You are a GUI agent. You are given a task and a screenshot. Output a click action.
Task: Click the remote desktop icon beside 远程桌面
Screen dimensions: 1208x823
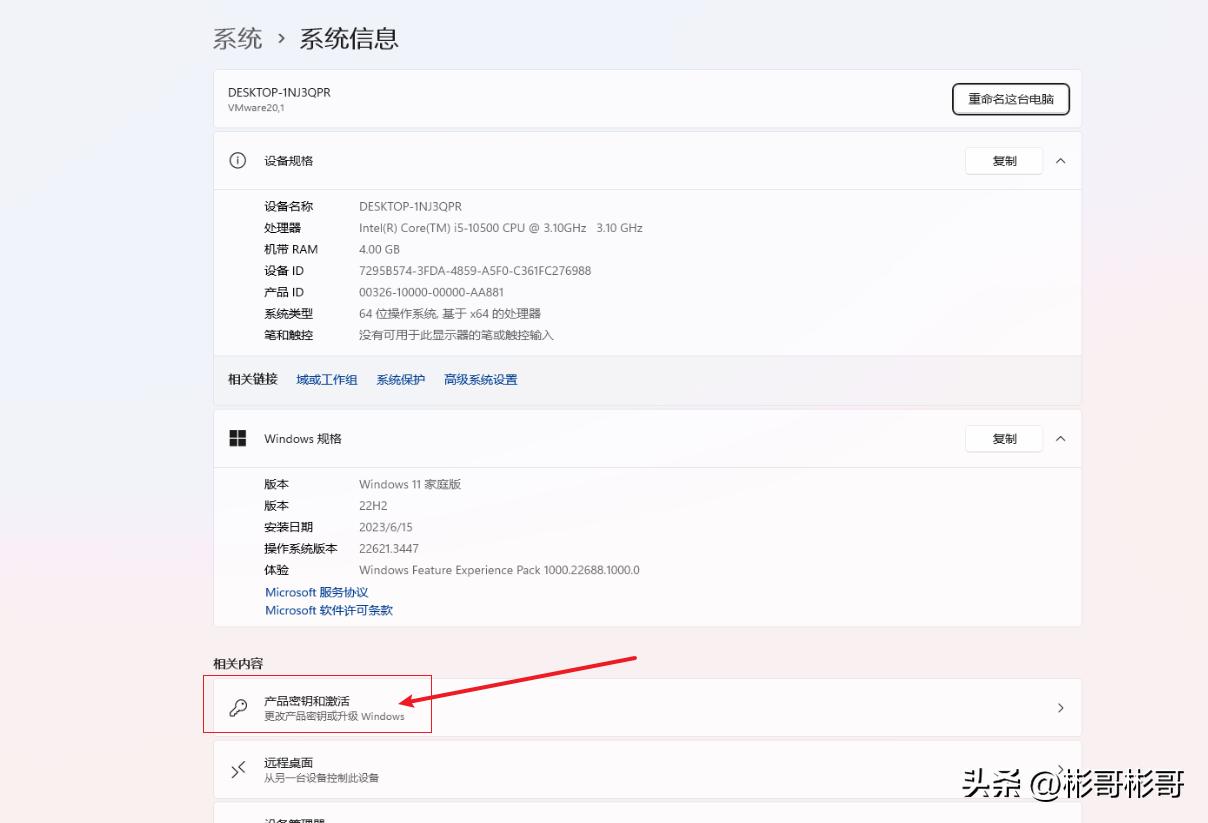(x=238, y=769)
